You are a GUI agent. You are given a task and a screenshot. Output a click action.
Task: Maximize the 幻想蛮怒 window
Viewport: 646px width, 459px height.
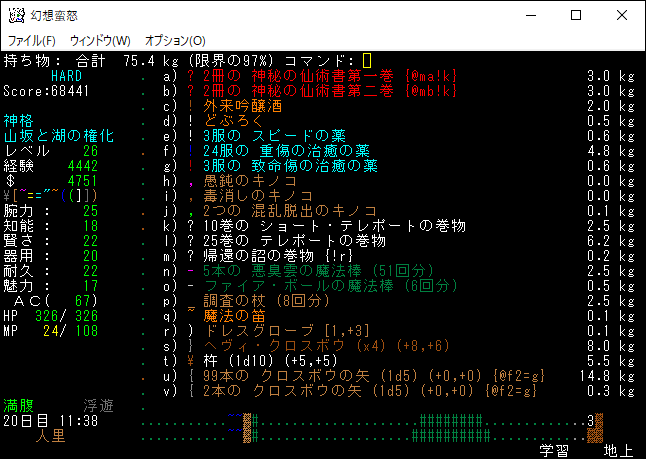(x=575, y=16)
